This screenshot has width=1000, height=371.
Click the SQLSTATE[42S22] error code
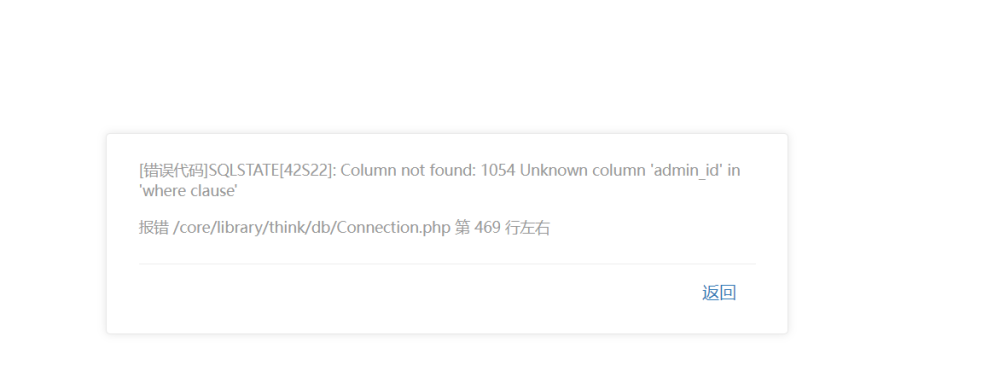pyautogui.click(x=272, y=170)
